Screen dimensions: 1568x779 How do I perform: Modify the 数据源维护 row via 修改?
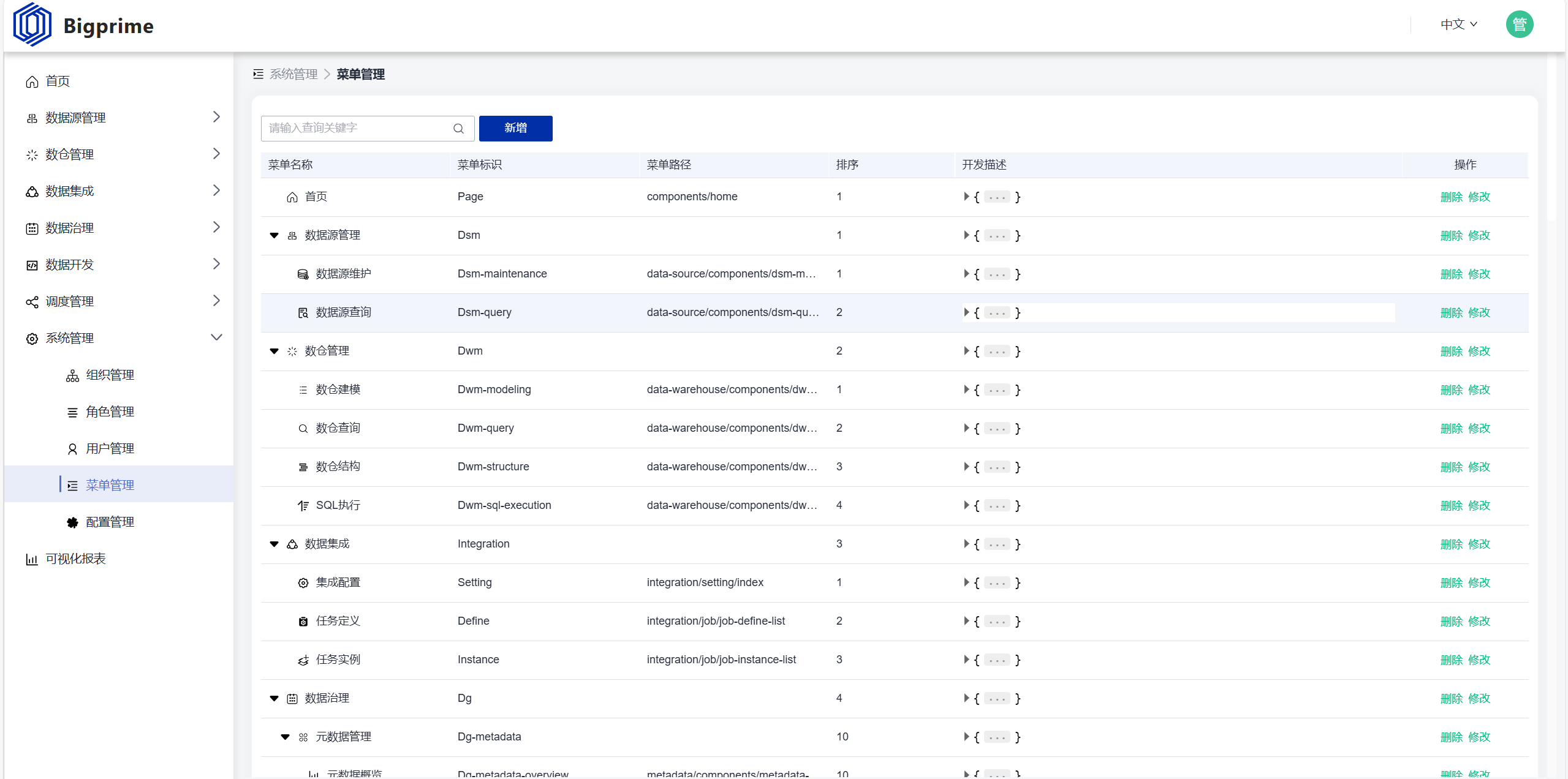click(x=1479, y=274)
